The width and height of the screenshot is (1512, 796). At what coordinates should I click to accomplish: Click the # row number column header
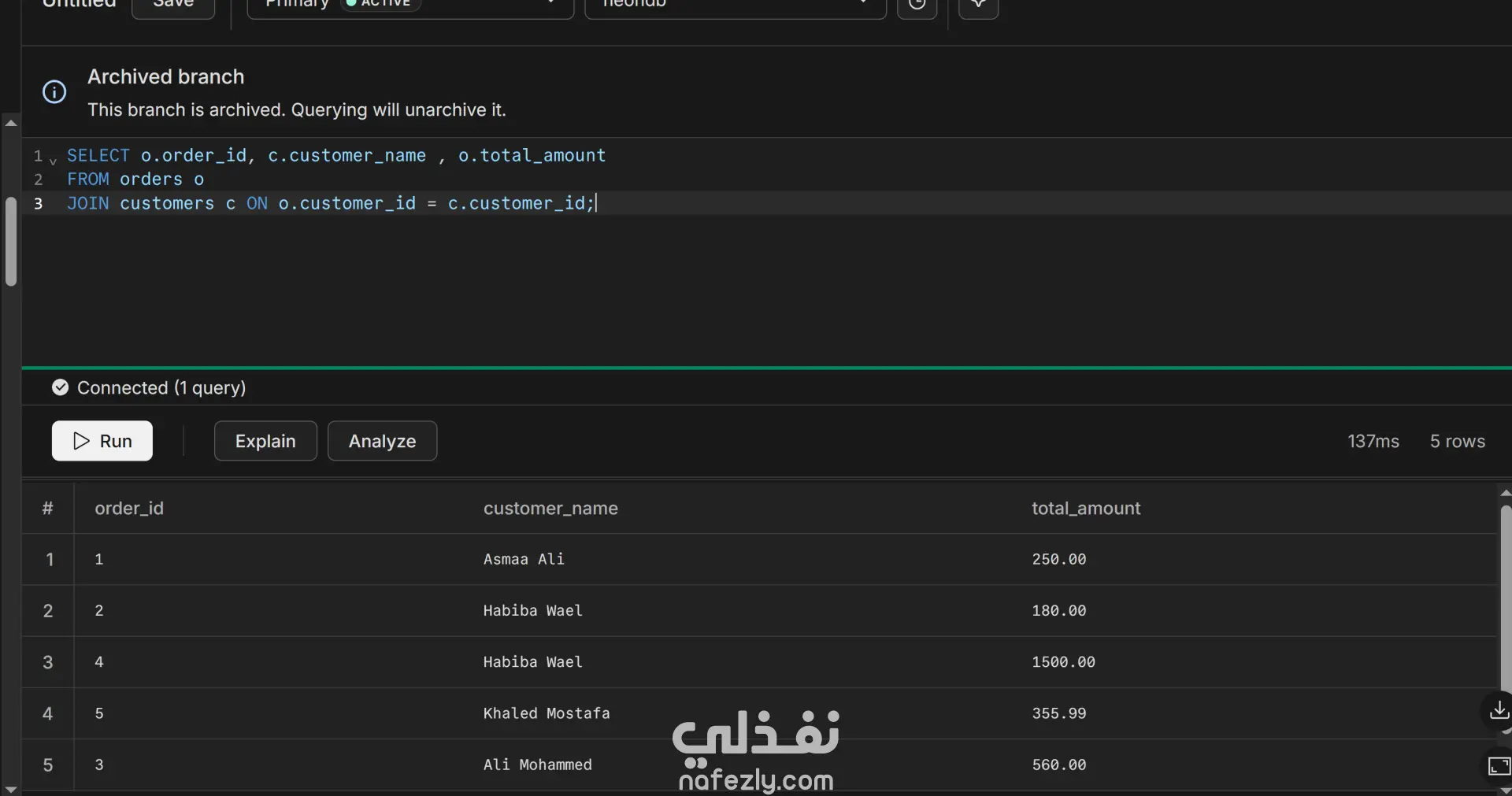(x=47, y=509)
